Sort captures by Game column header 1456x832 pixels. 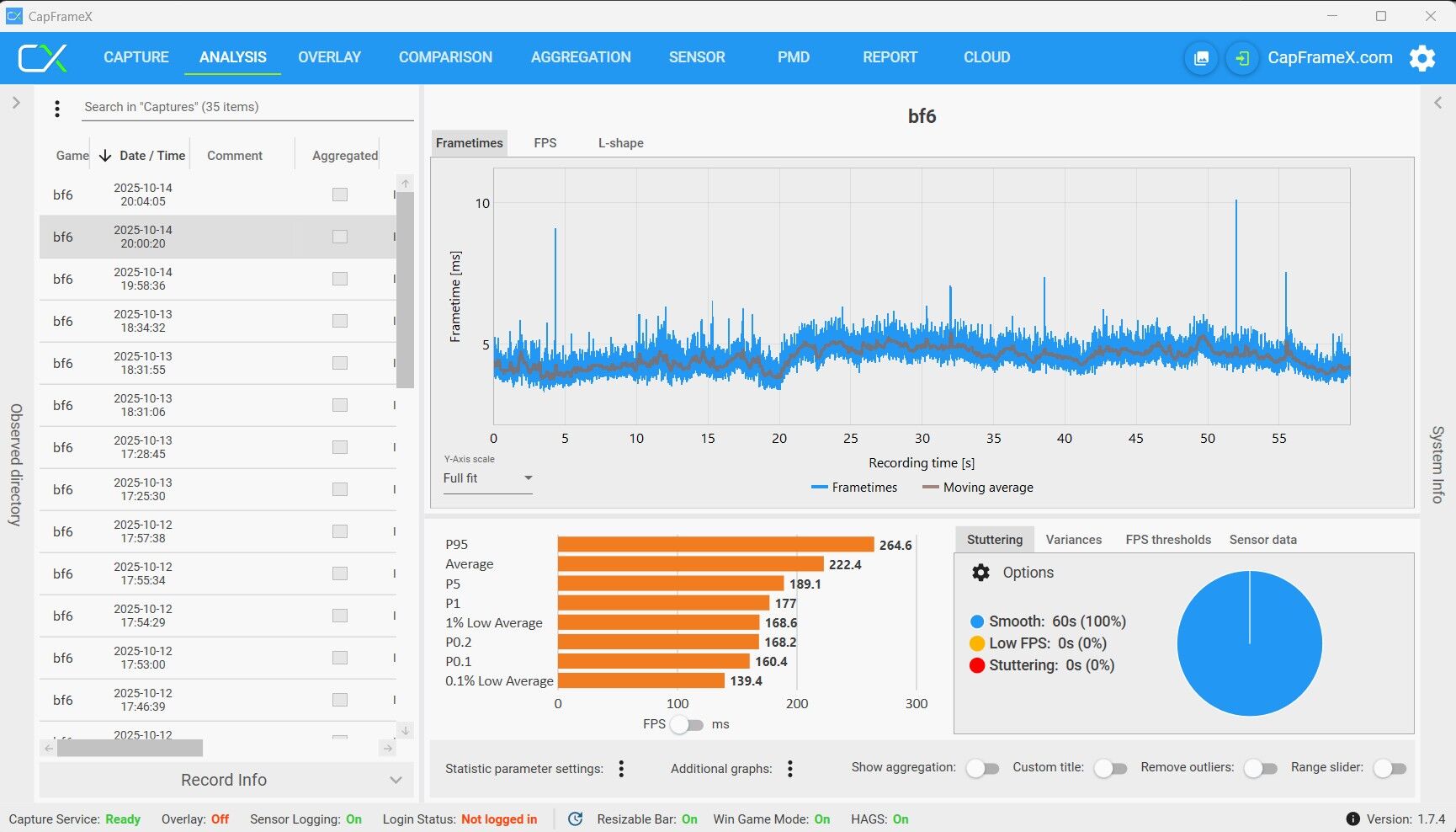click(x=72, y=156)
